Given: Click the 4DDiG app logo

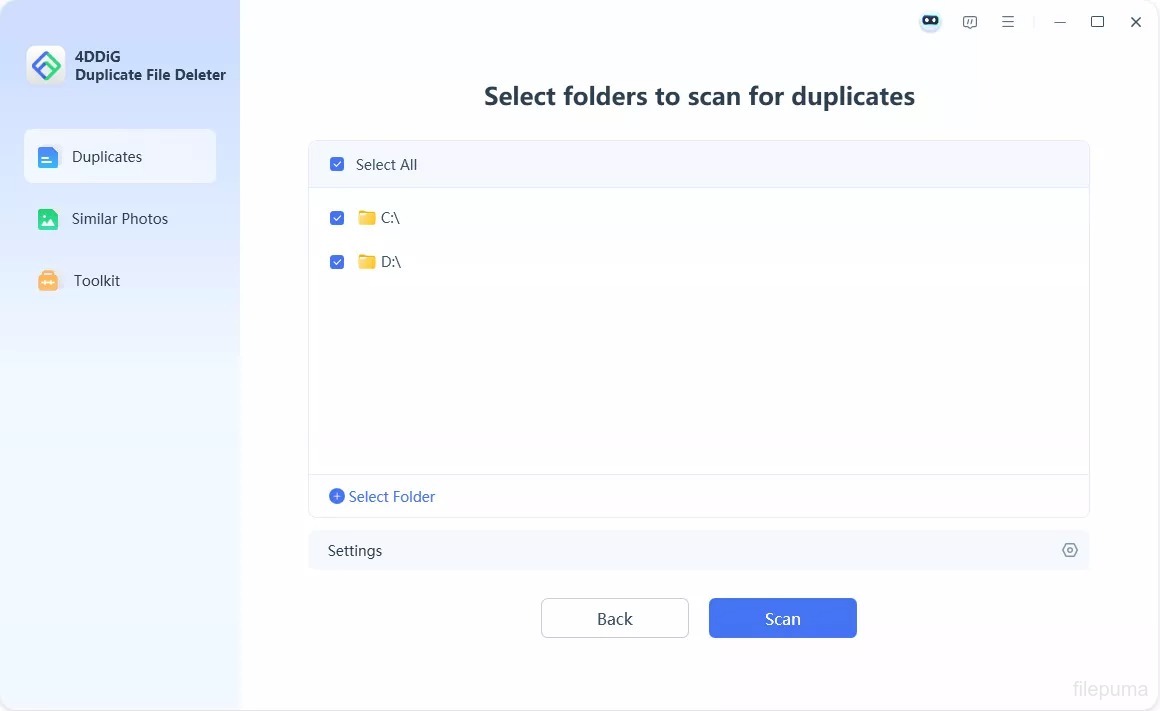Looking at the screenshot, I should pyautogui.click(x=46, y=66).
